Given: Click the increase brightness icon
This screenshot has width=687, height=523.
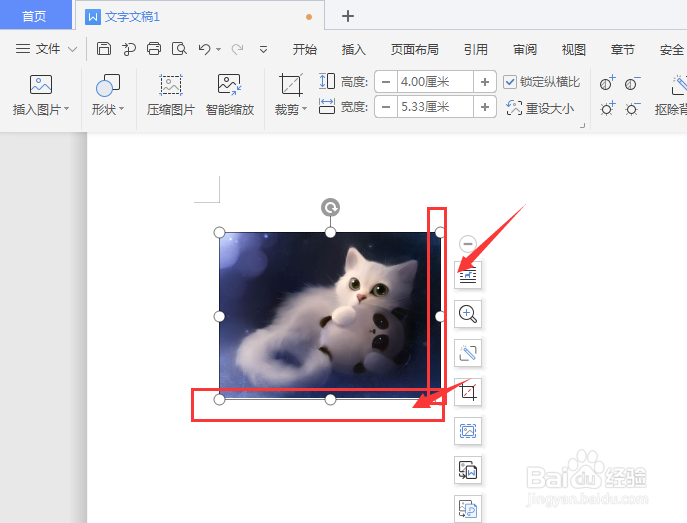Looking at the screenshot, I should [x=608, y=108].
